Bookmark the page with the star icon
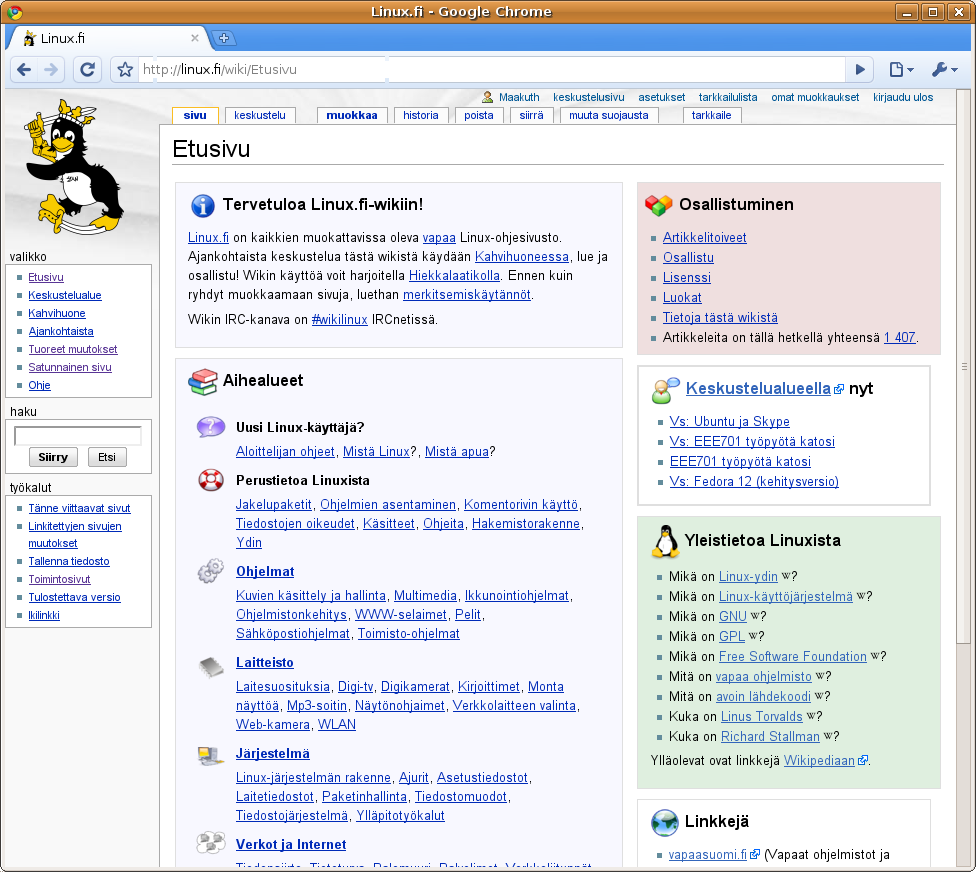 (125, 70)
